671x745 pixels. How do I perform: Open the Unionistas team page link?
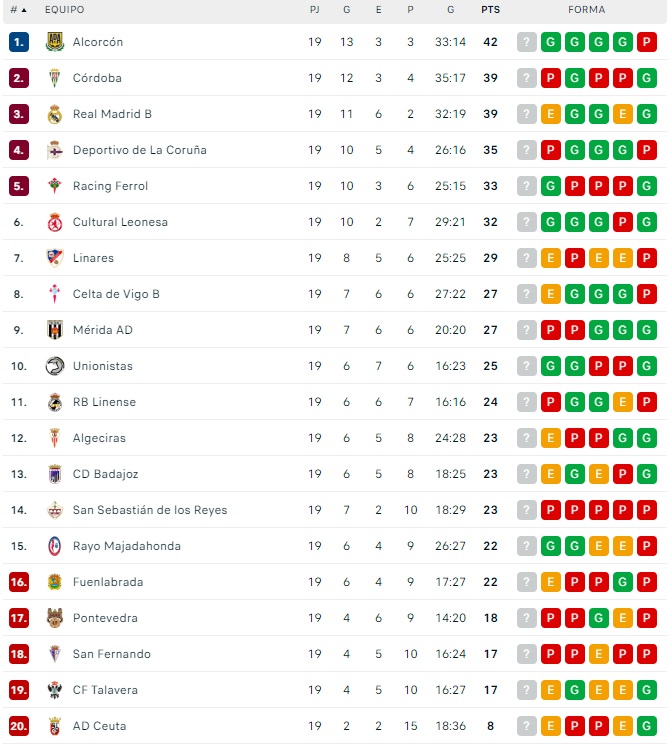[102, 366]
